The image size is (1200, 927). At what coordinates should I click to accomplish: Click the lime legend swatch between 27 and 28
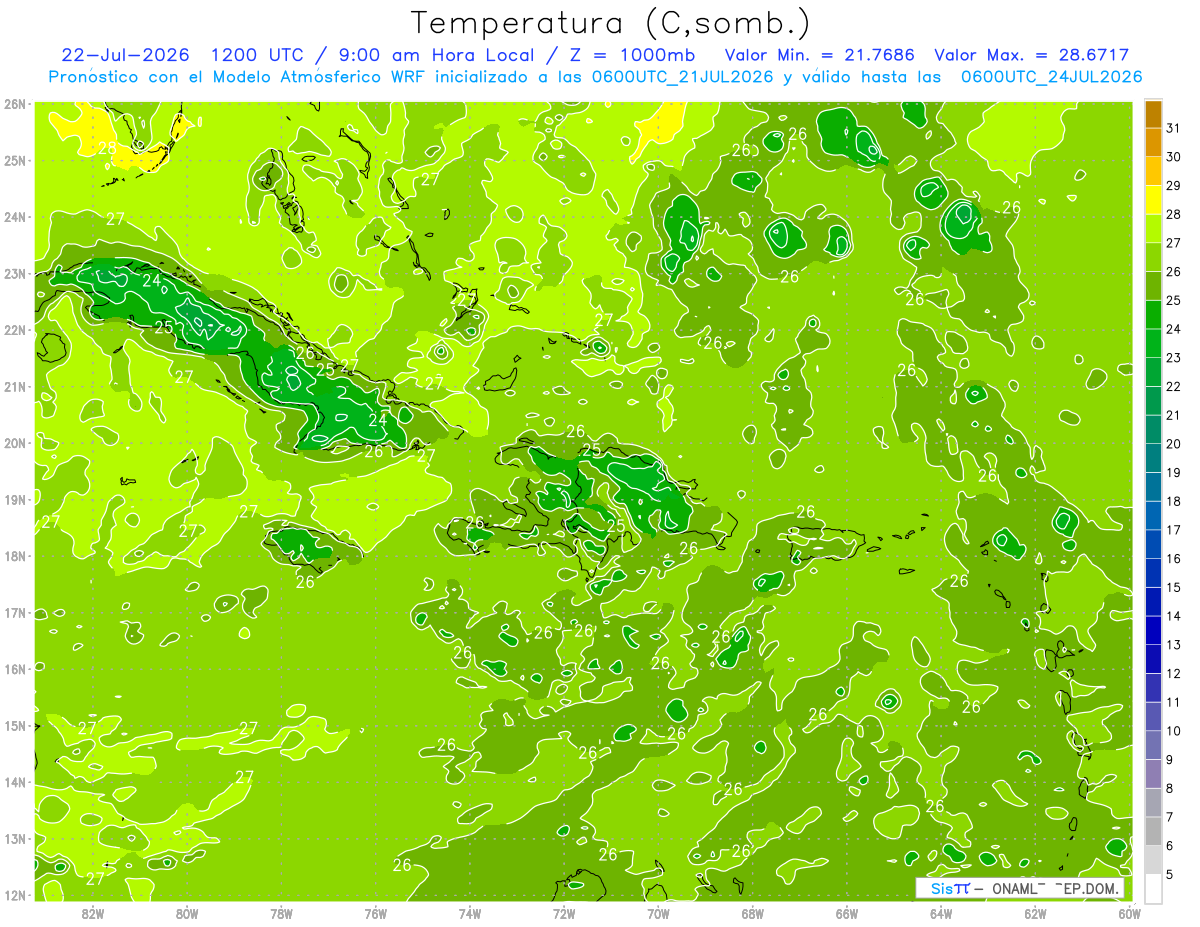(x=1153, y=229)
